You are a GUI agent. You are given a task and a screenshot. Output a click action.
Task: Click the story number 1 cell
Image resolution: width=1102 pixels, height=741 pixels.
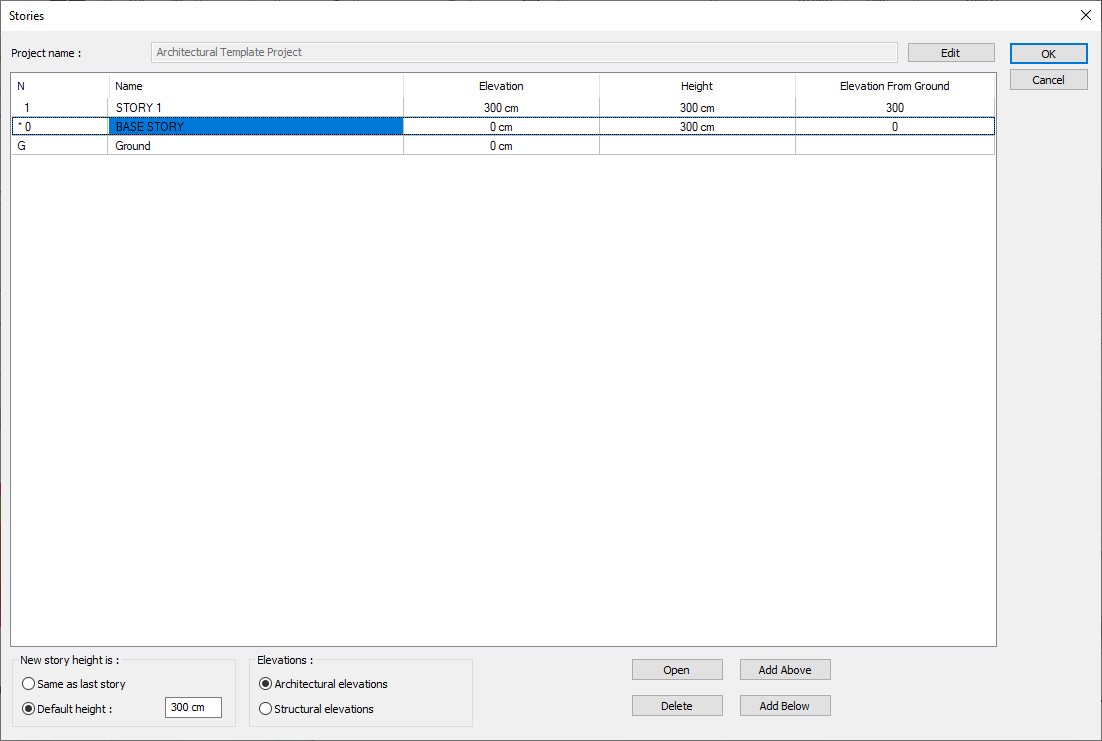60,108
